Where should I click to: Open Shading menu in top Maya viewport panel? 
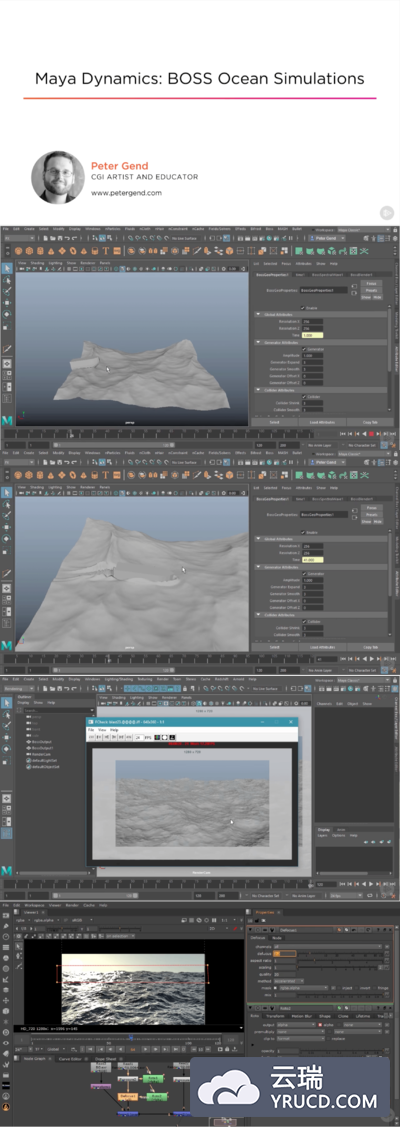pyautogui.click(x=35, y=263)
